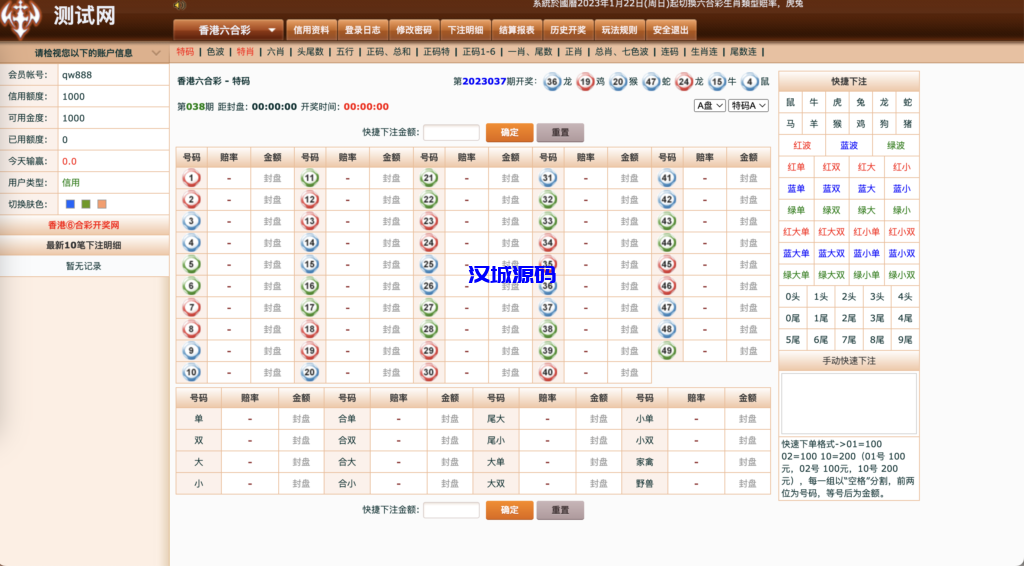Viewport: 1024px width, 566px height.
Task: Click drawn result ball 15
Action: (x=717, y=82)
